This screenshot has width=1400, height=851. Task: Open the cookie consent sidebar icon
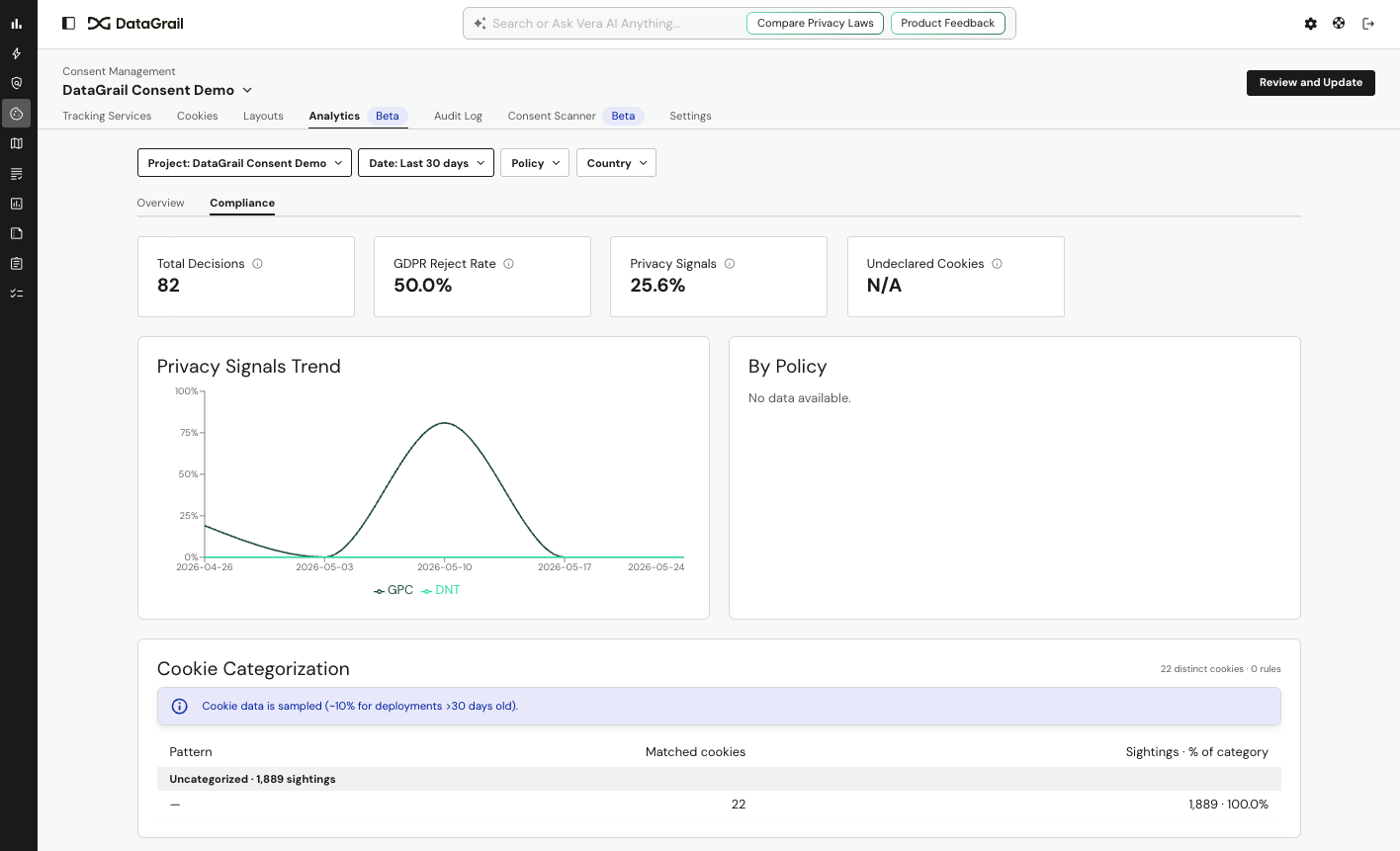pos(16,114)
